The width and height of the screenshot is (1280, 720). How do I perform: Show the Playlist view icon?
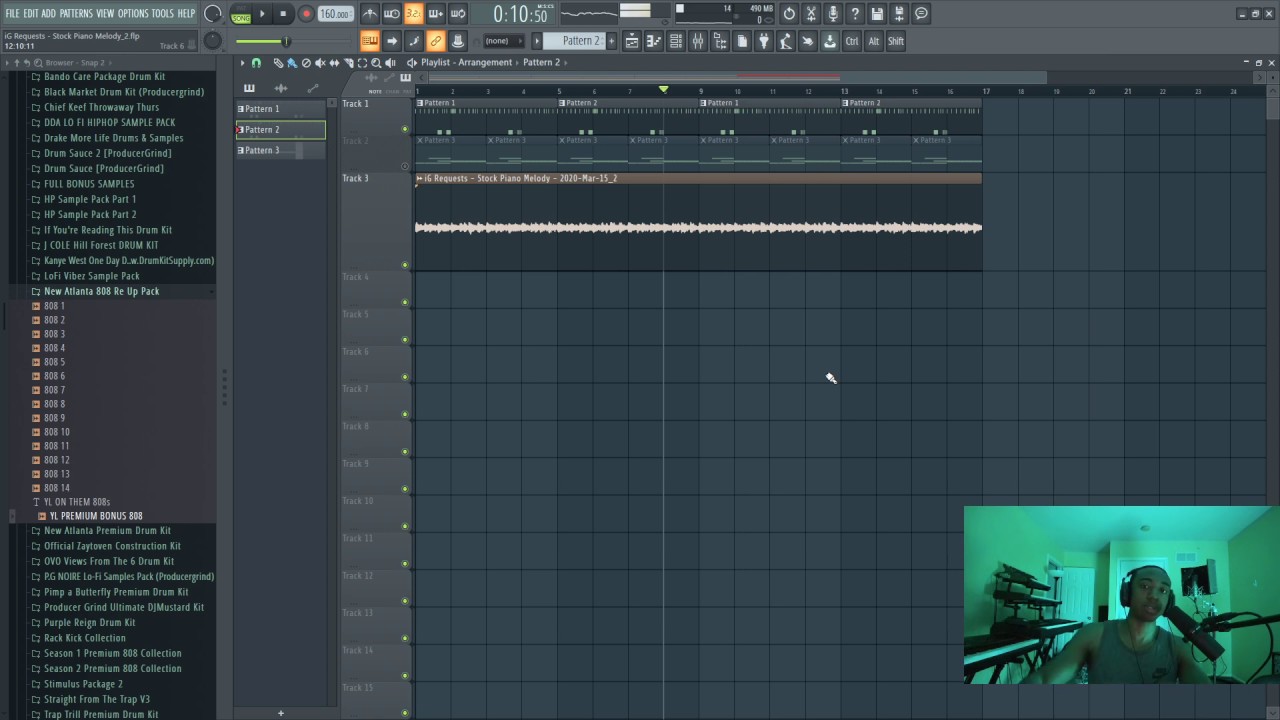[x=632, y=41]
